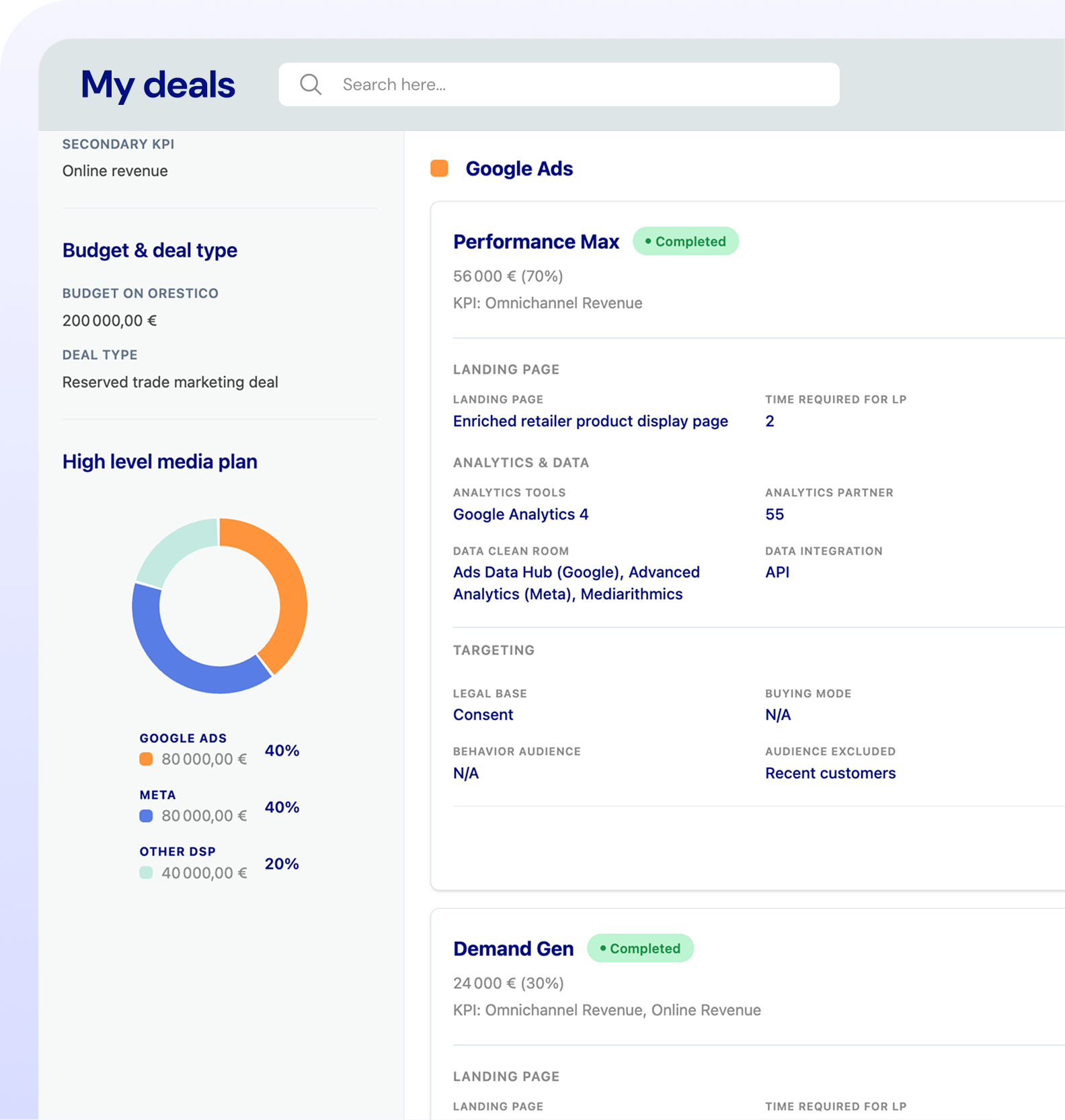Click the magnifying glass search icon
The height and width of the screenshot is (1120, 1065).
pyautogui.click(x=311, y=85)
